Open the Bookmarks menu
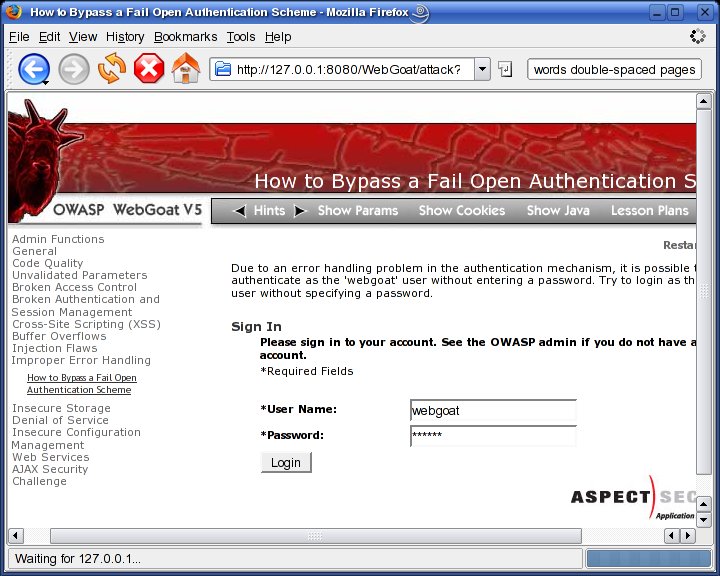The image size is (720, 576). 181,37
